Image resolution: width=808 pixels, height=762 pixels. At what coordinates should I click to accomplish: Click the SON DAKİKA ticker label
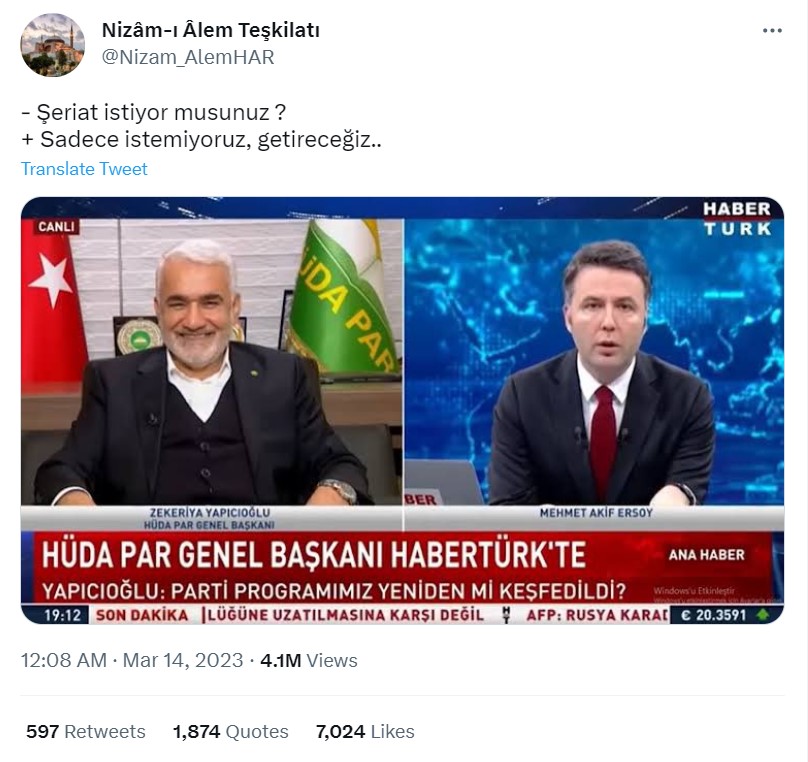[142, 615]
